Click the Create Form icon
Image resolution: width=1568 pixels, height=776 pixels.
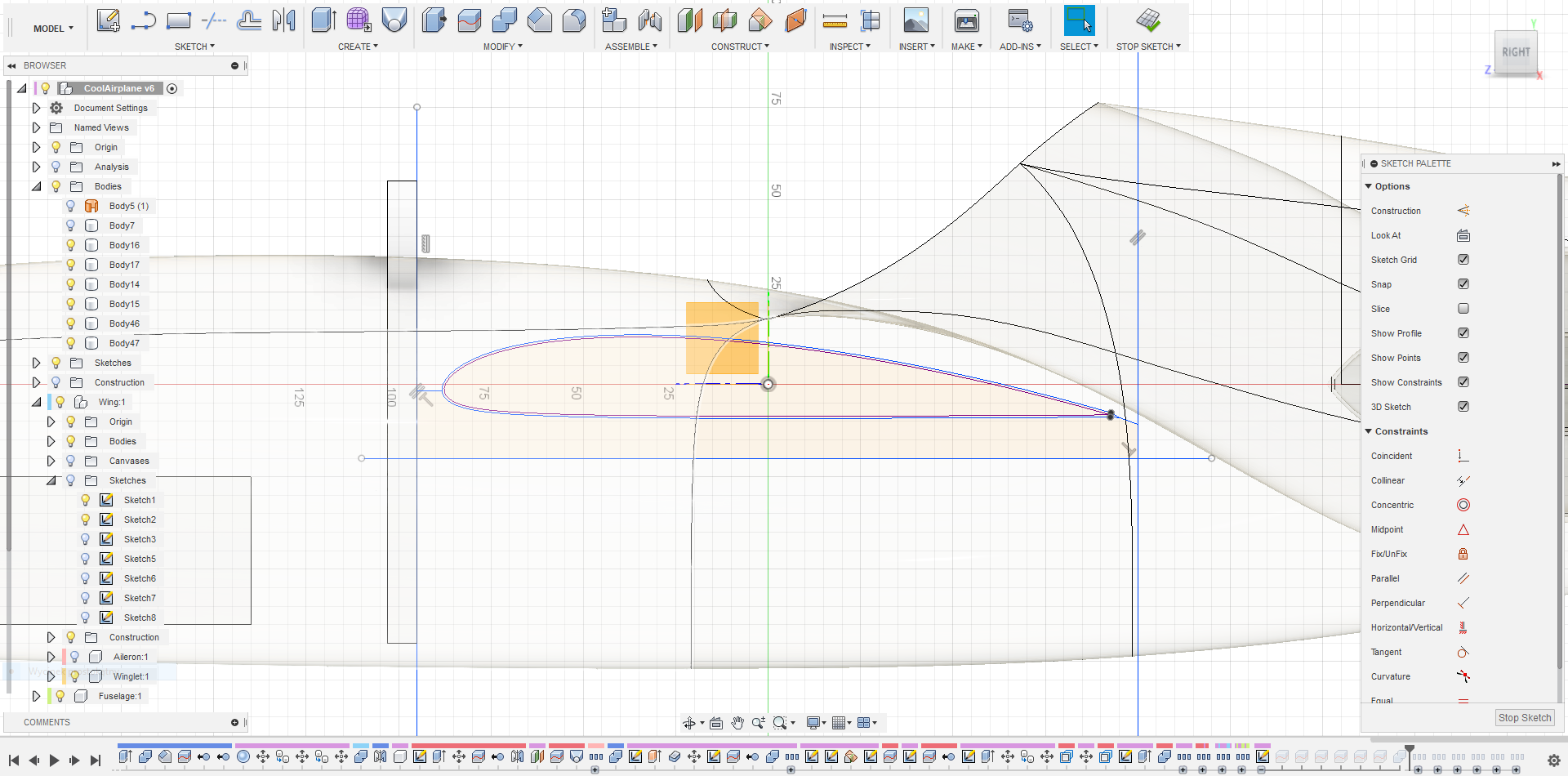coord(359,20)
